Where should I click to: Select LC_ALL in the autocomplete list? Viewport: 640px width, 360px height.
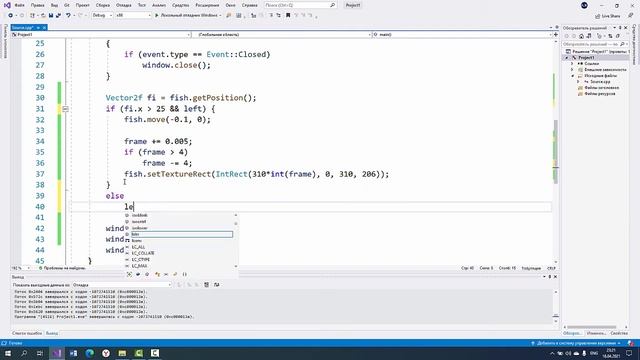coord(138,247)
